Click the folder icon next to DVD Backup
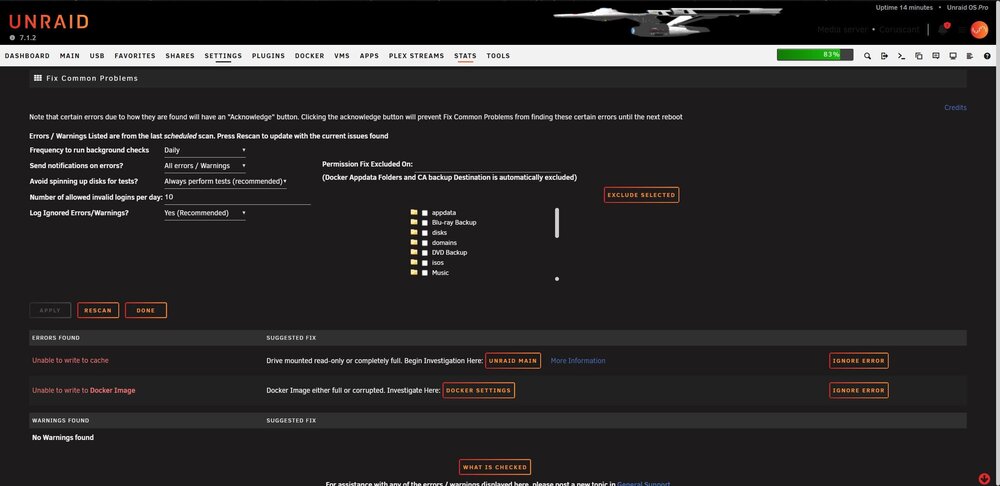Viewport: 1000px width, 486px height. click(x=414, y=252)
